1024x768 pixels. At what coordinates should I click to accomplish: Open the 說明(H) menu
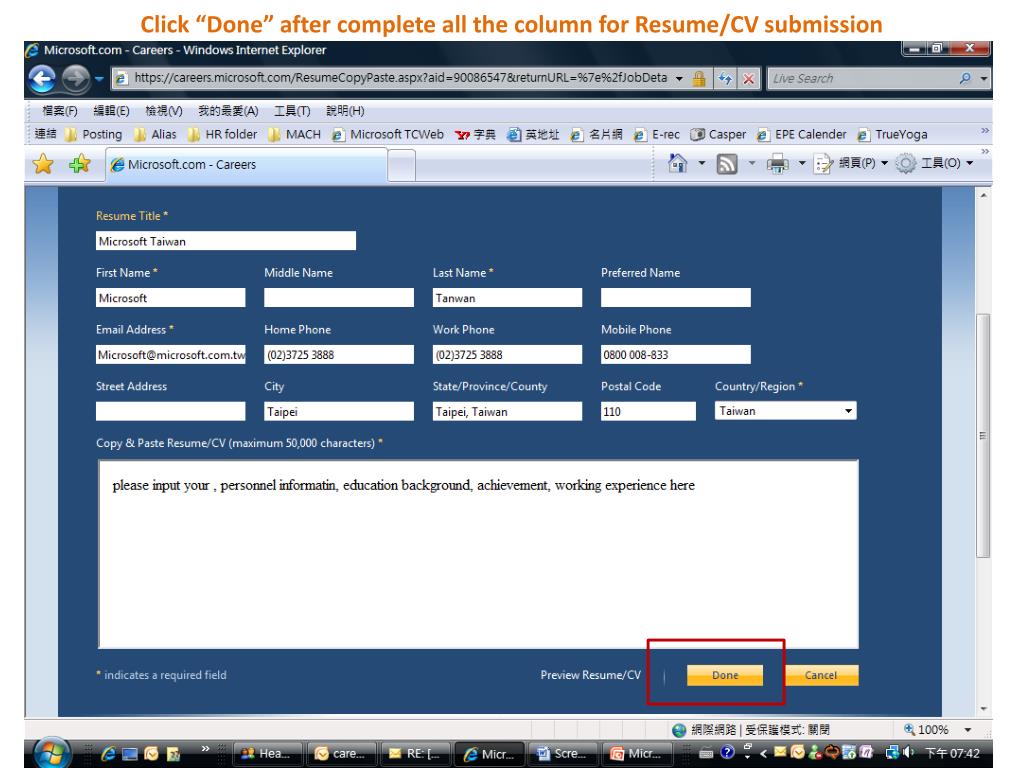pyautogui.click(x=345, y=110)
